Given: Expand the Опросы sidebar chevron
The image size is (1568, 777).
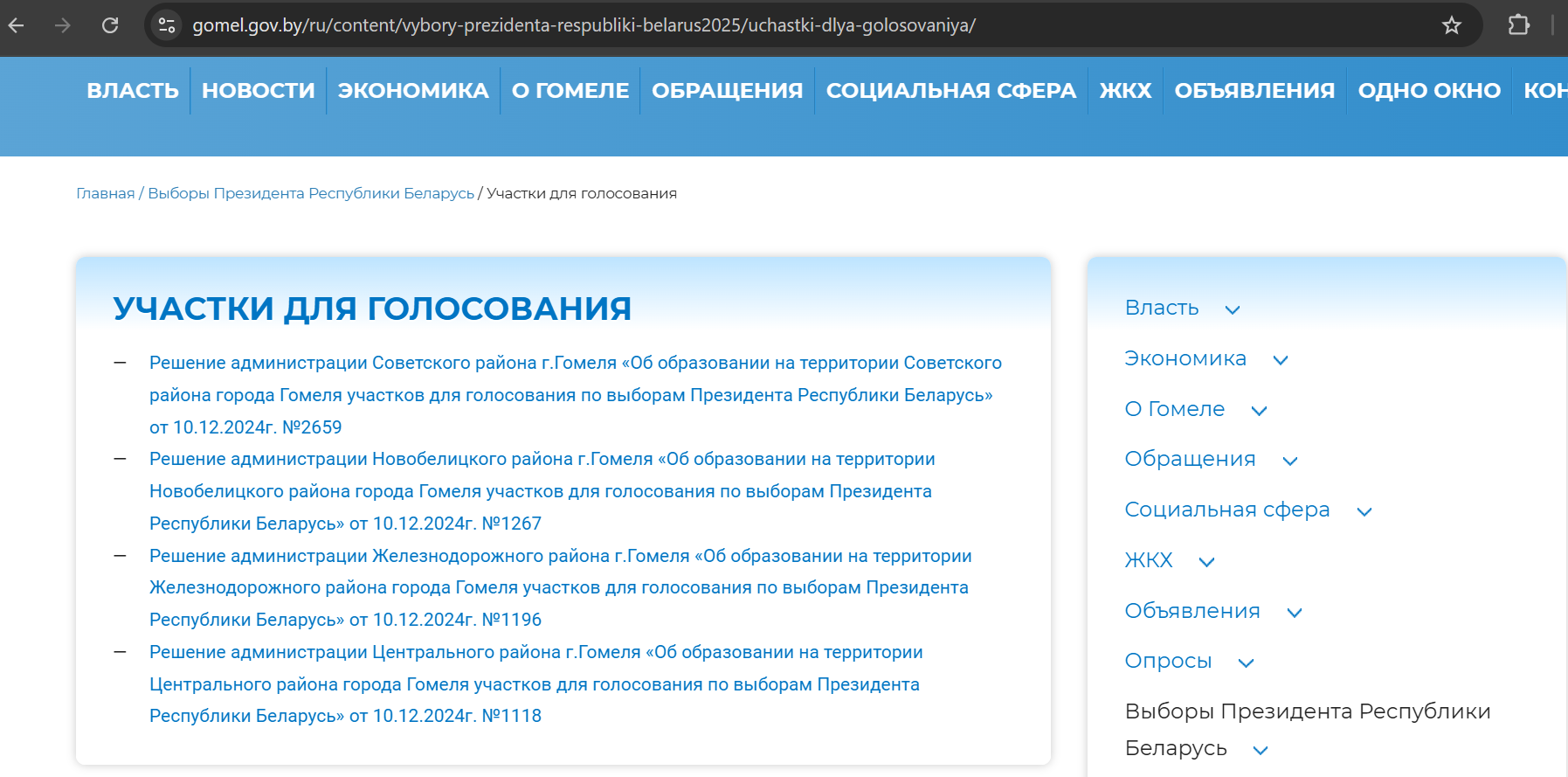Looking at the screenshot, I should (x=1246, y=663).
